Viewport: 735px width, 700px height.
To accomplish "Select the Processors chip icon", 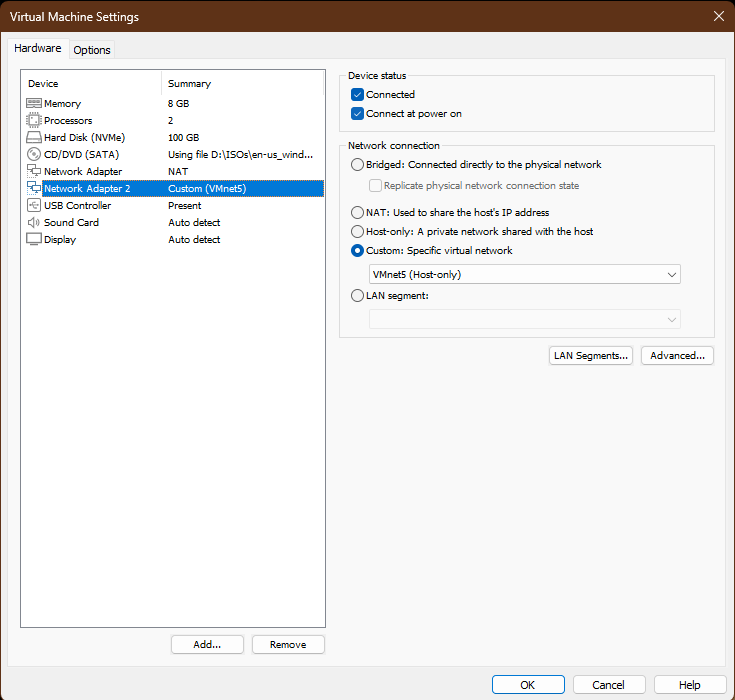I will (x=34, y=121).
